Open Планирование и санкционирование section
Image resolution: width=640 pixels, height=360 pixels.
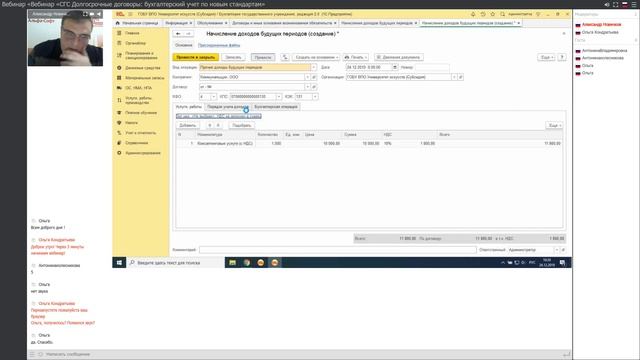click(x=141, y=56)
